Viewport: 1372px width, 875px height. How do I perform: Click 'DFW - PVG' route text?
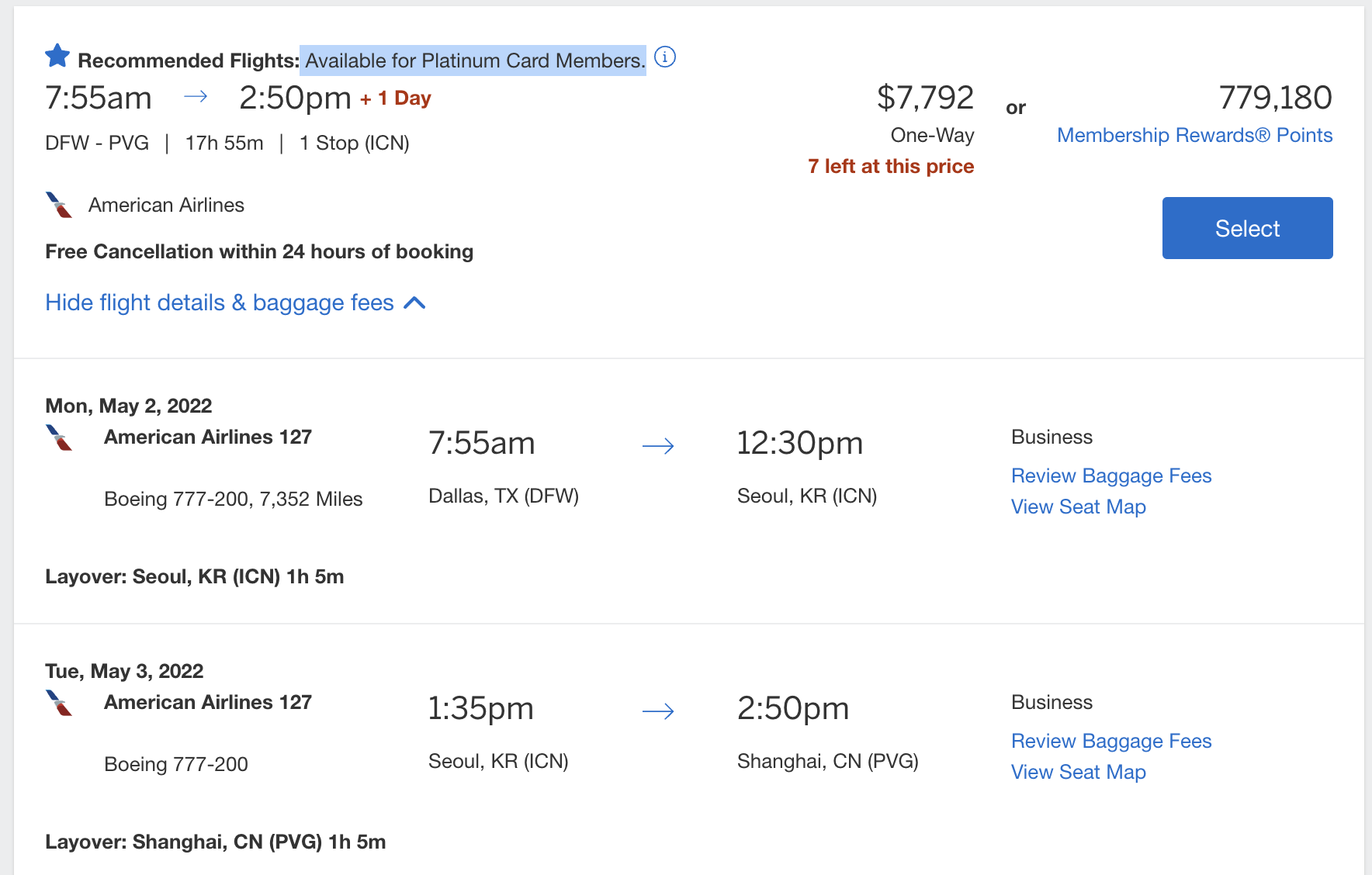tap(97, 143)
